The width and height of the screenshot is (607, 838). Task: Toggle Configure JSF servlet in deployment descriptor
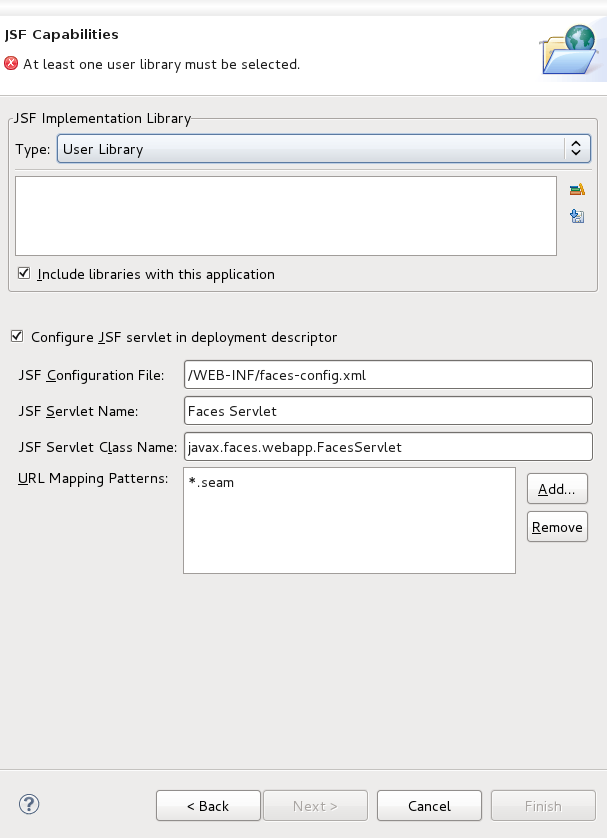click(x=17, y=337)
